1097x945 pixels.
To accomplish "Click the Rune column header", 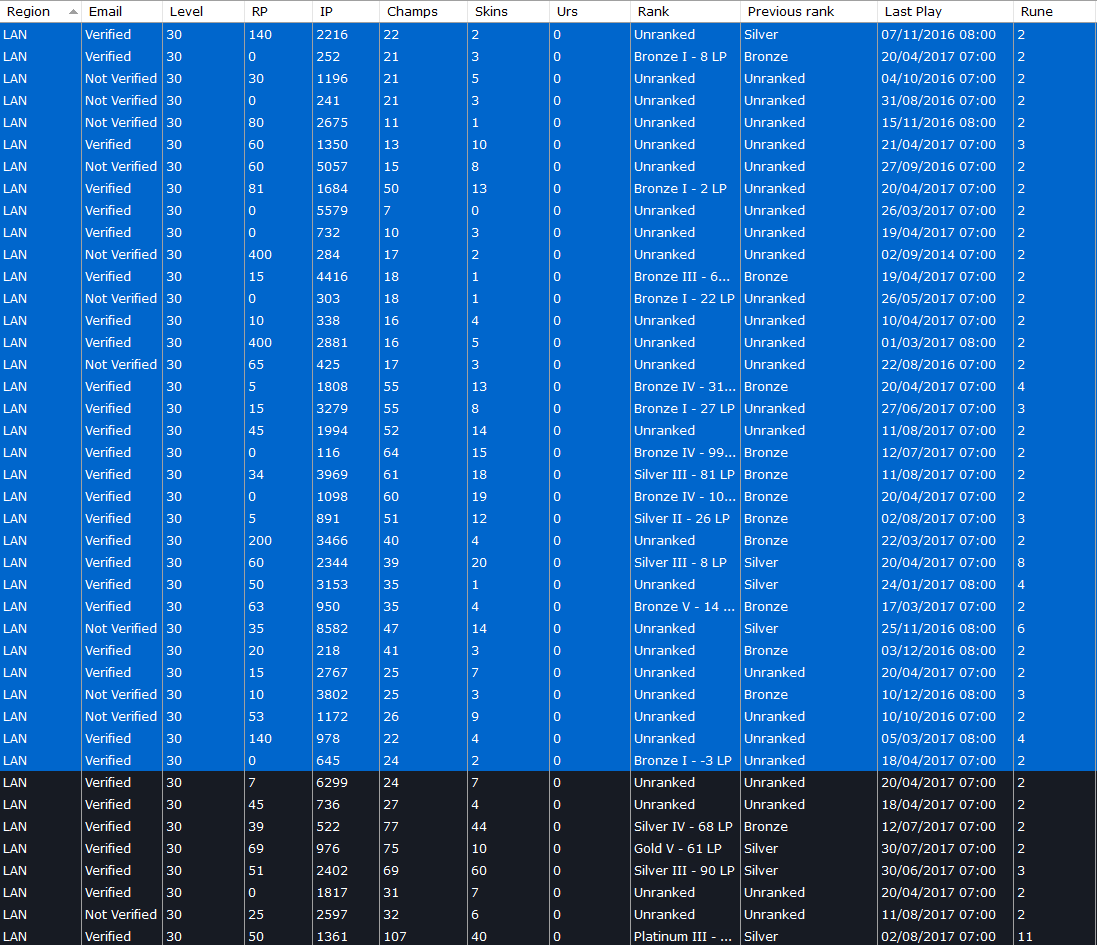I will 1054,11.
